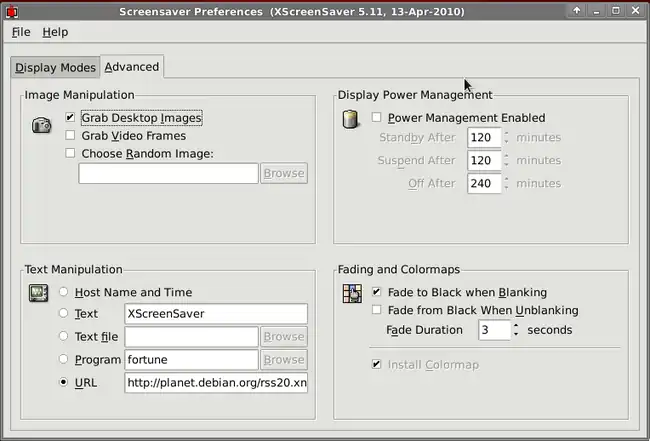Select the Program radio option
This screenshot has width=650, height=441.
click(64, 360)
